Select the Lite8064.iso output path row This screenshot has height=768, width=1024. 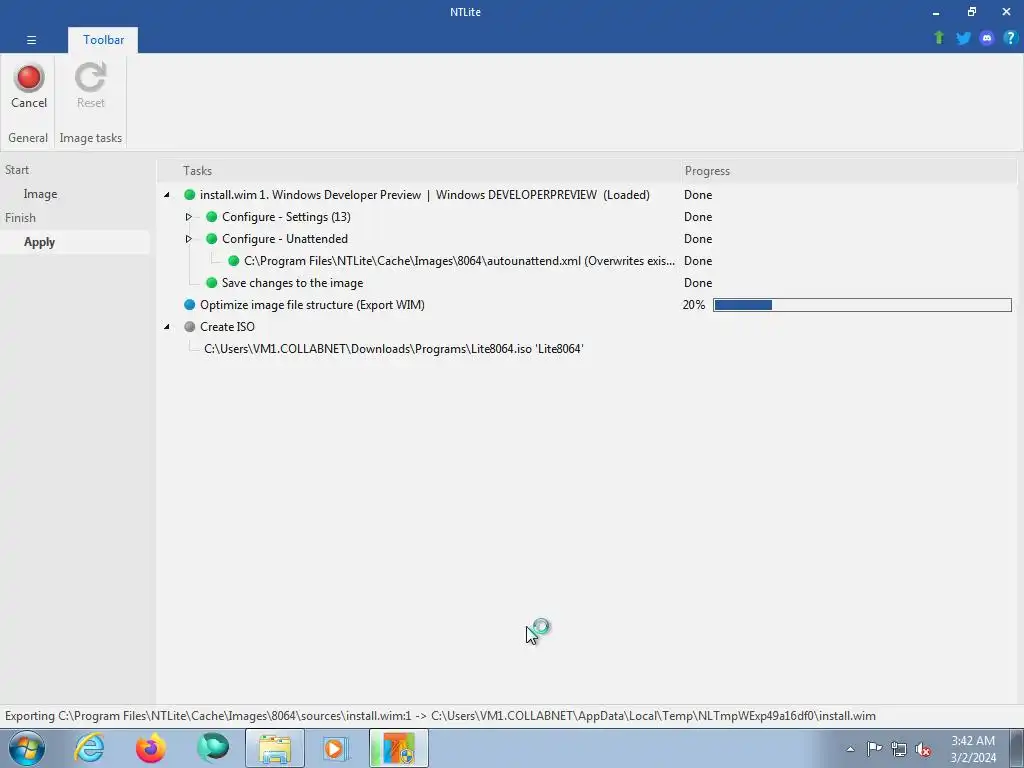(393, 349)
